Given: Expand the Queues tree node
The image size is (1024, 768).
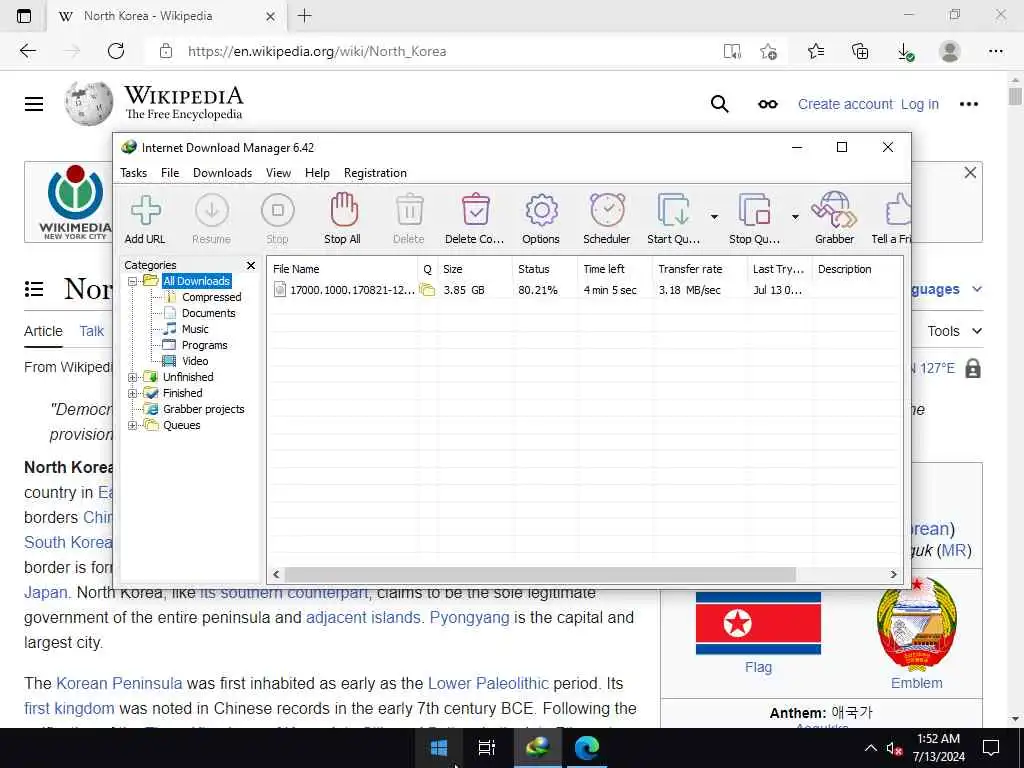Looking at the screenshot, I should coord(133,425).
